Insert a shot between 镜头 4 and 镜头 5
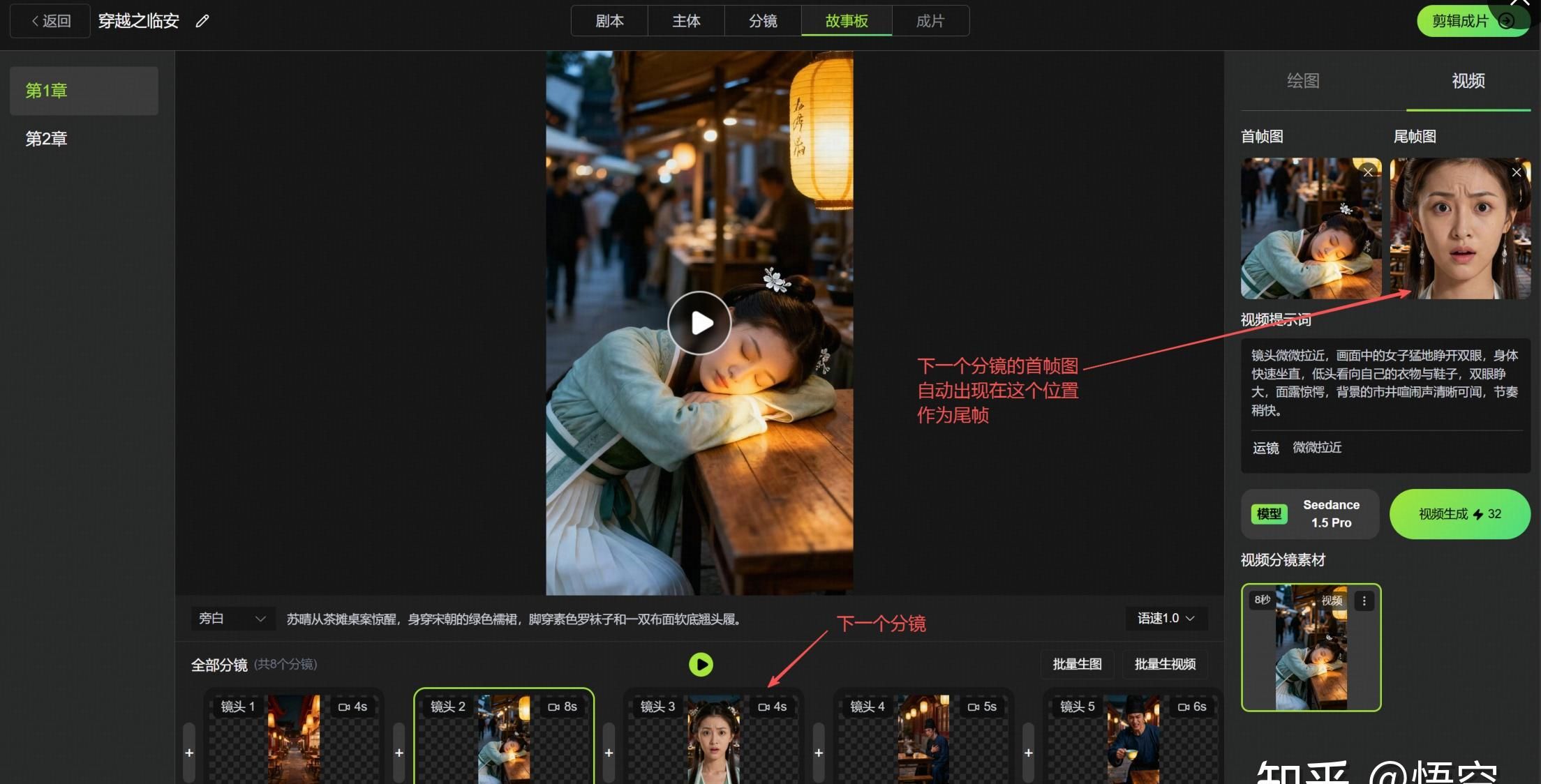 (1028, 753)
